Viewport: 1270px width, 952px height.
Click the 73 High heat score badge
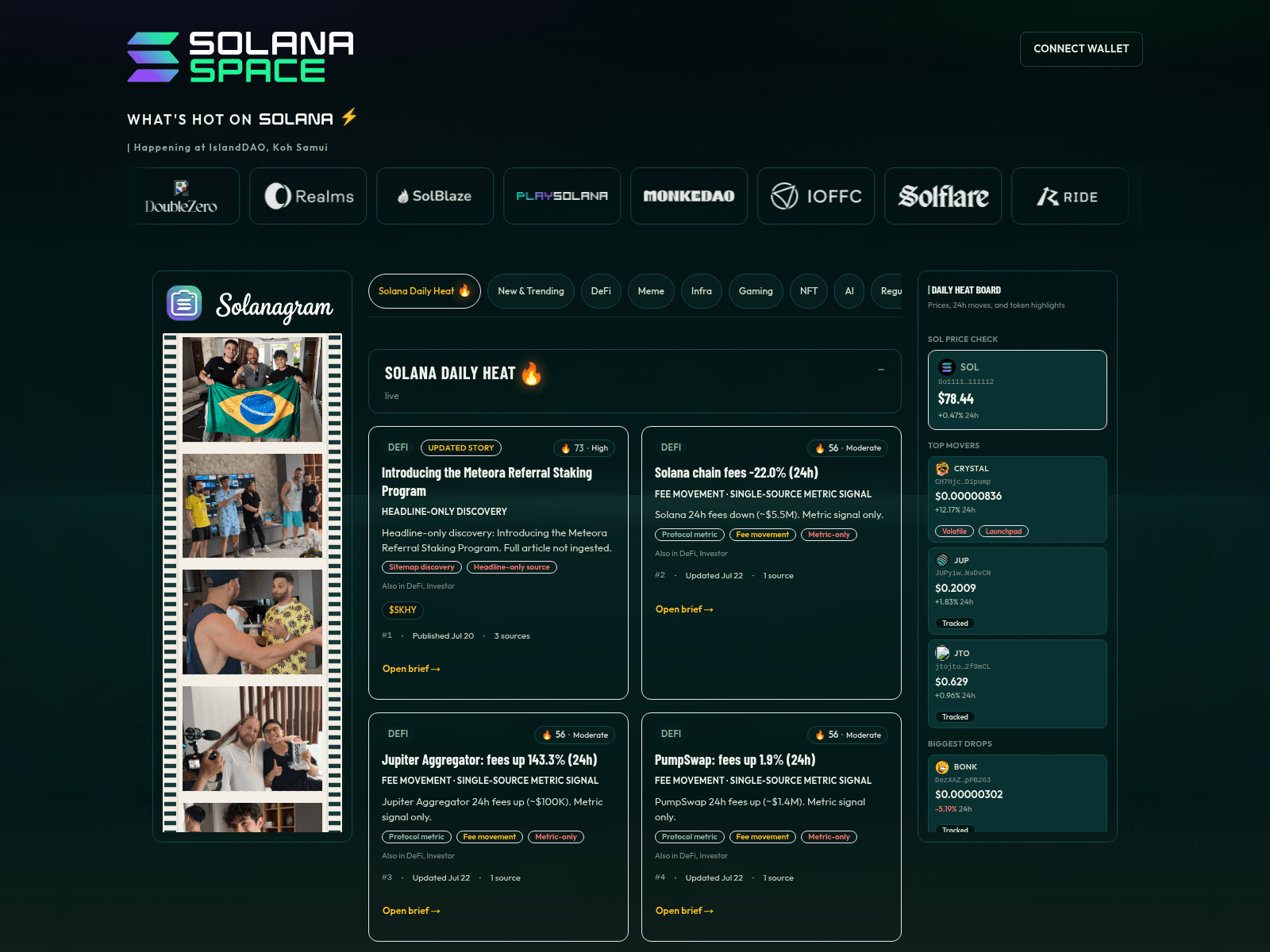584,448
